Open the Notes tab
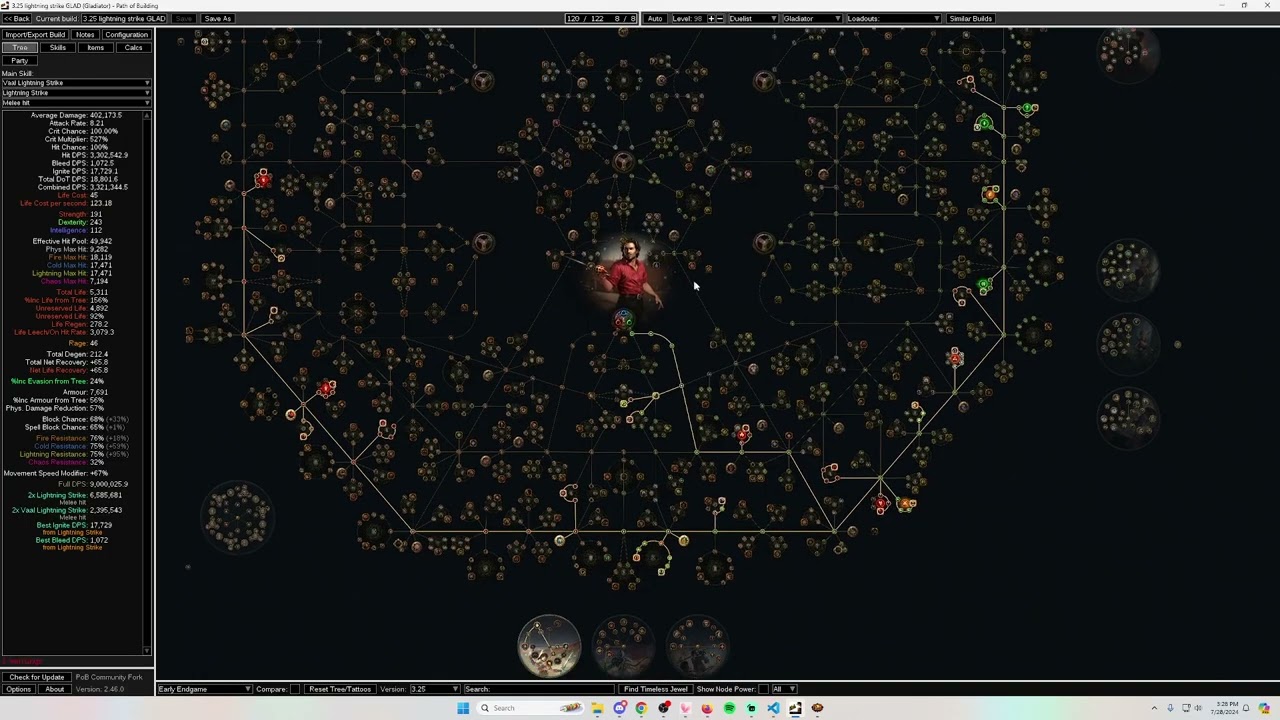 click(x=85, y=35)
